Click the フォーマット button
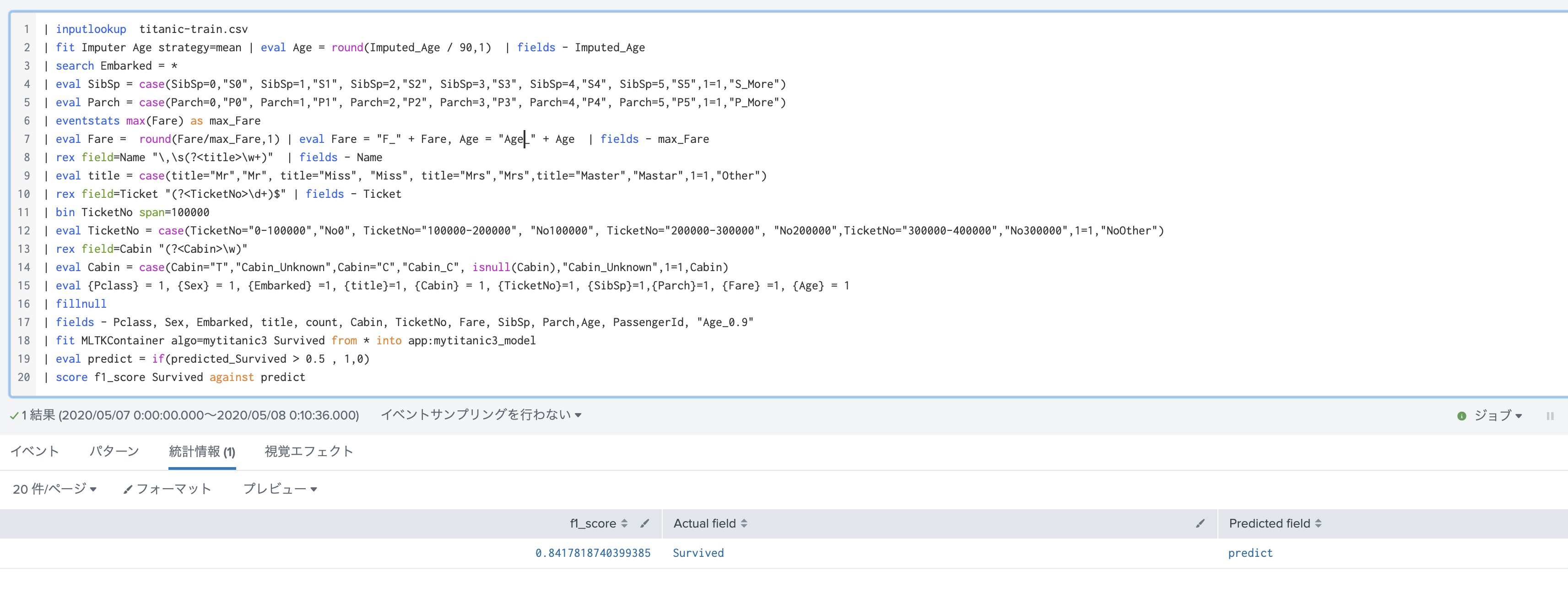The image size is (1568, 599). (168, 489)
